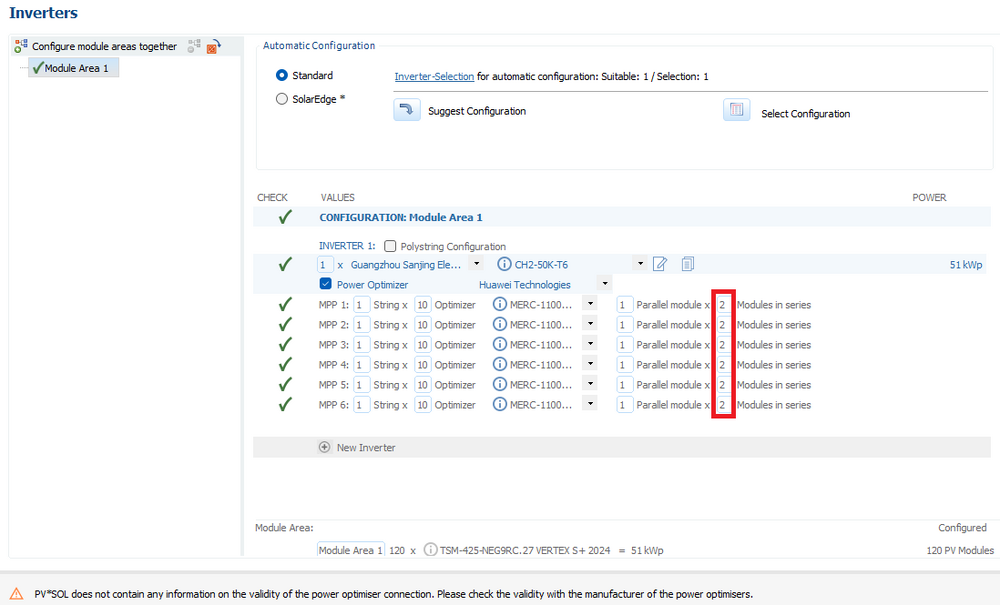
Task: Enable the Polystring Configuration checkbox
Action: click(390, 246)
